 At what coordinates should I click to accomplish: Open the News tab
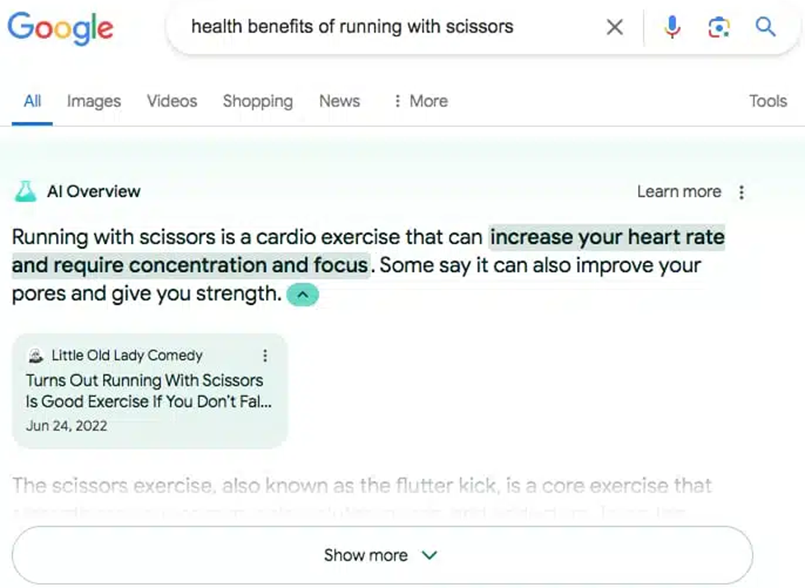[339, 101]
